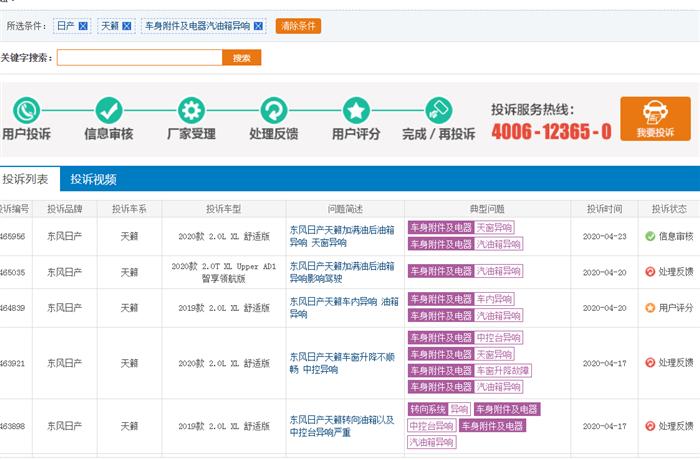The height and width of the screenshot is (460, 700).
Task: Click the 天窗异响 tag in first row
Action: [494, 227]
